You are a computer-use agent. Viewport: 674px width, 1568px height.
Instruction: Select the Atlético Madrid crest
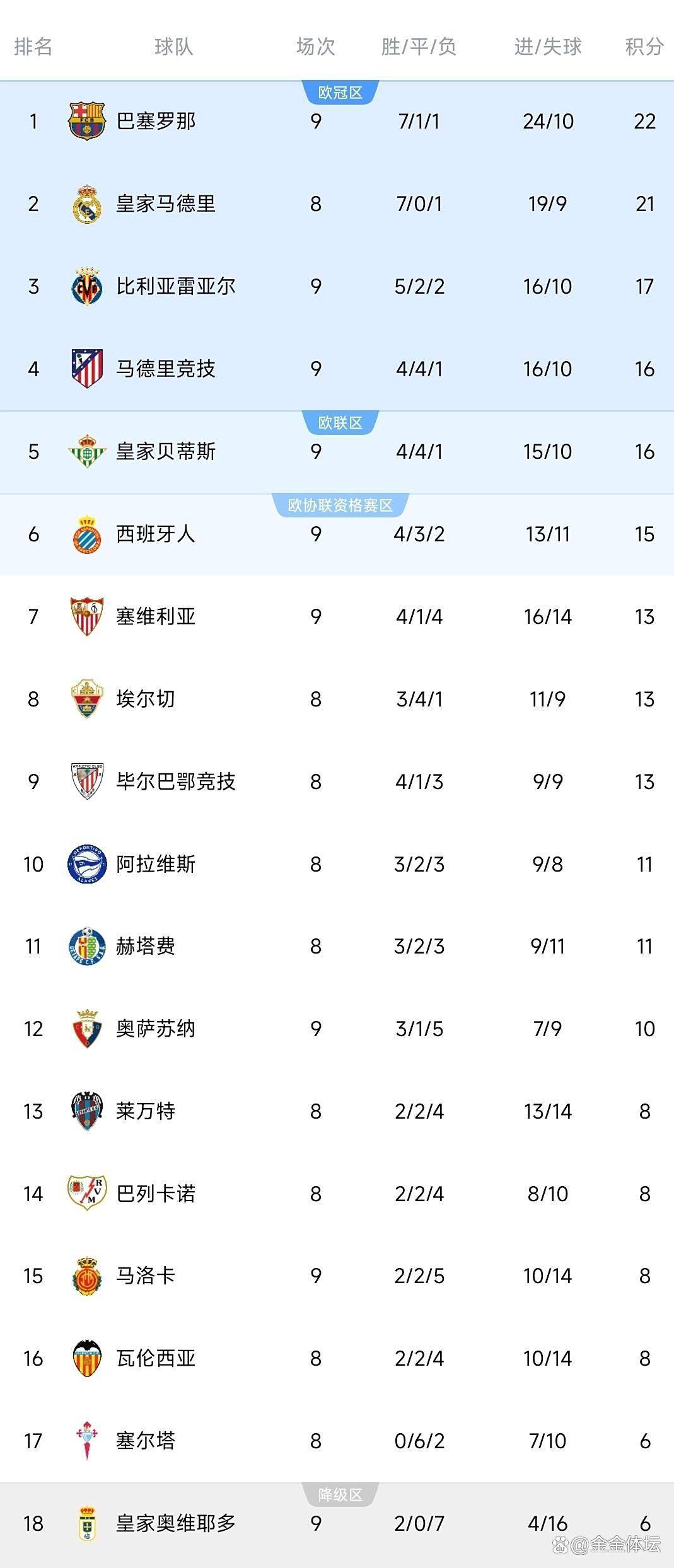coord(86,369)
